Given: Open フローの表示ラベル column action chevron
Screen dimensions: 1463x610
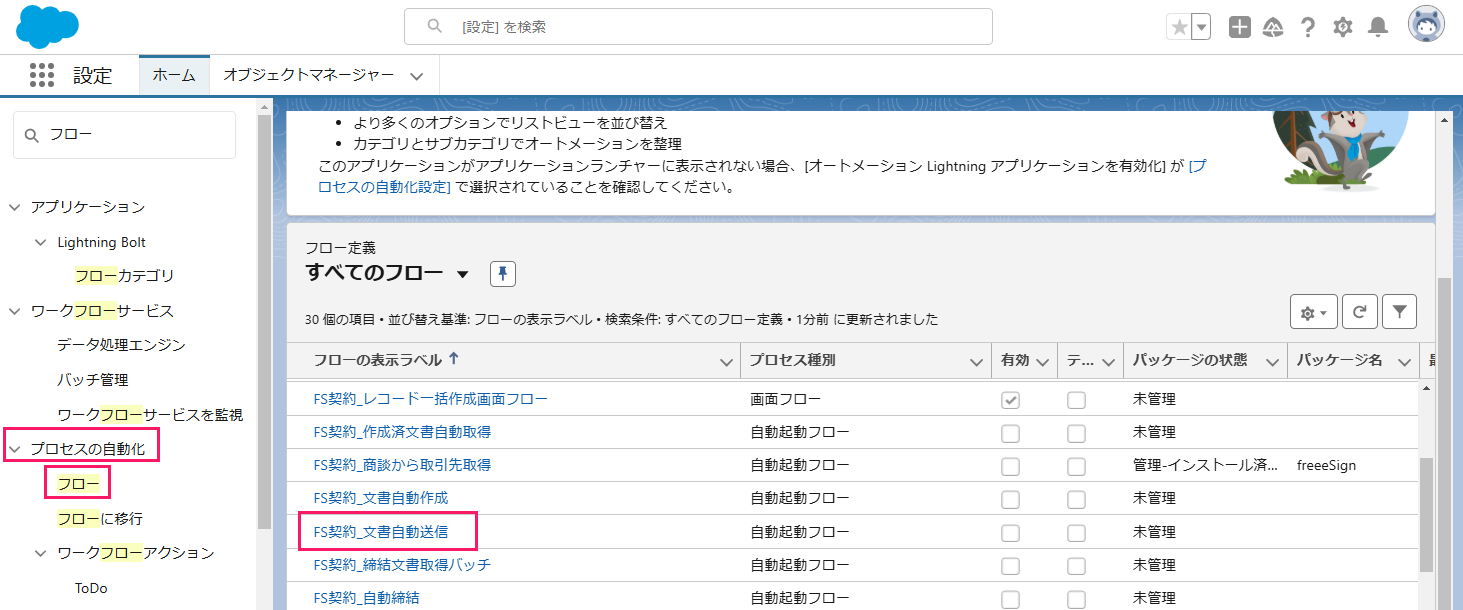Looking at the screenshot, I should [x=726, y=362].
